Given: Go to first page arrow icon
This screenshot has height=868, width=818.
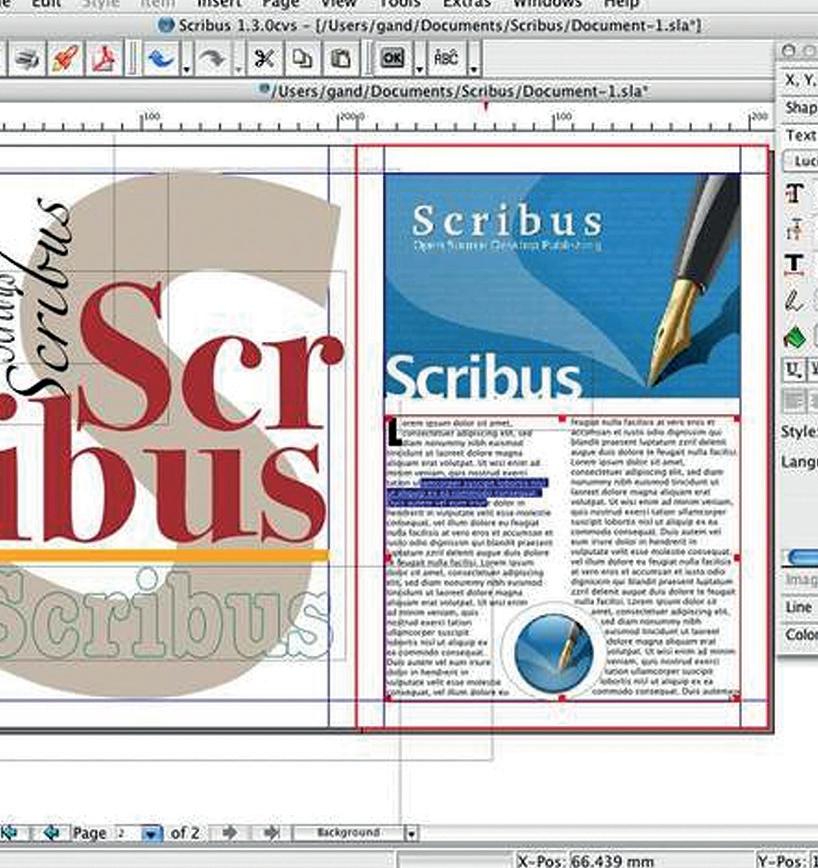Looking at the screenshot, I should point(9,833).
